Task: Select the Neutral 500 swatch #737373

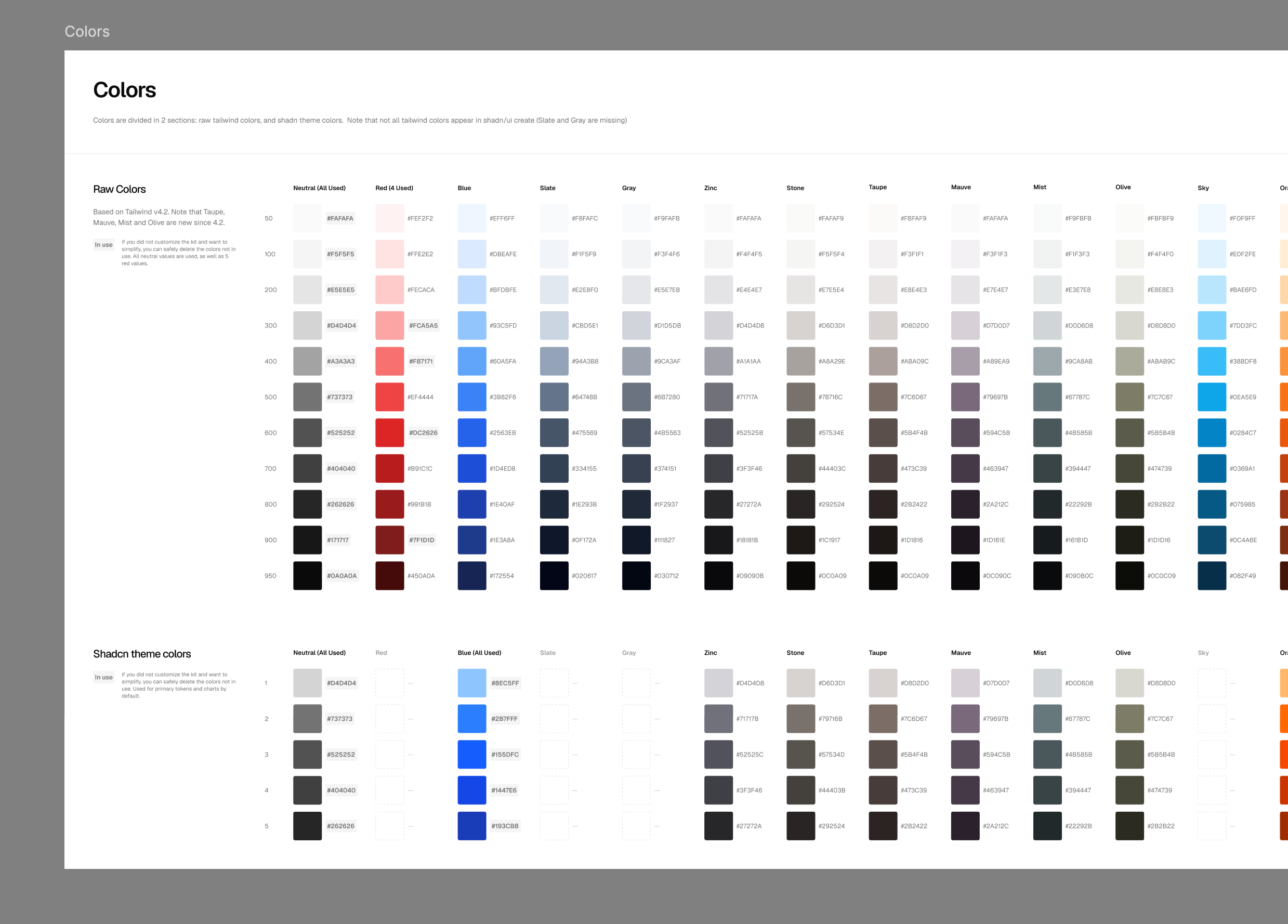Action: click(x=307, y=397)
